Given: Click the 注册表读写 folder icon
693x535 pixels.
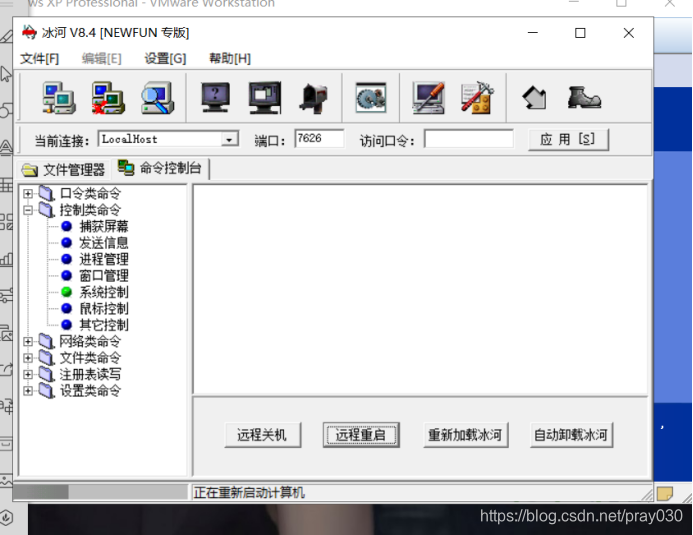Looking at the screenshot, I should tap(46, 374).
